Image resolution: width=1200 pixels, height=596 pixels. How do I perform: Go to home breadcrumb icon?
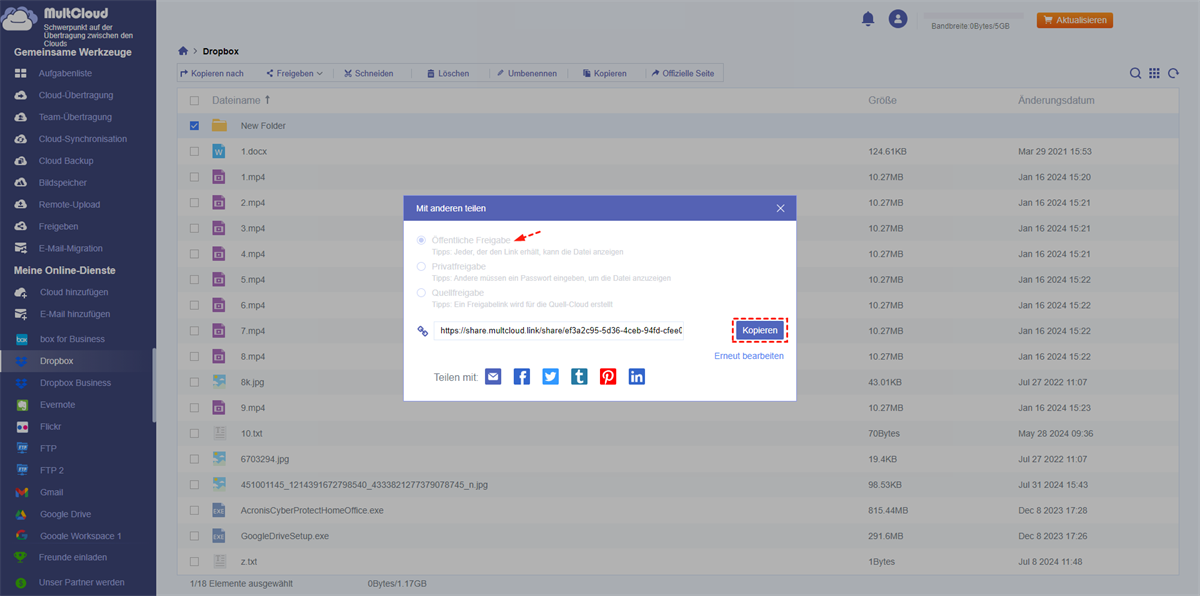click(183, 51)
